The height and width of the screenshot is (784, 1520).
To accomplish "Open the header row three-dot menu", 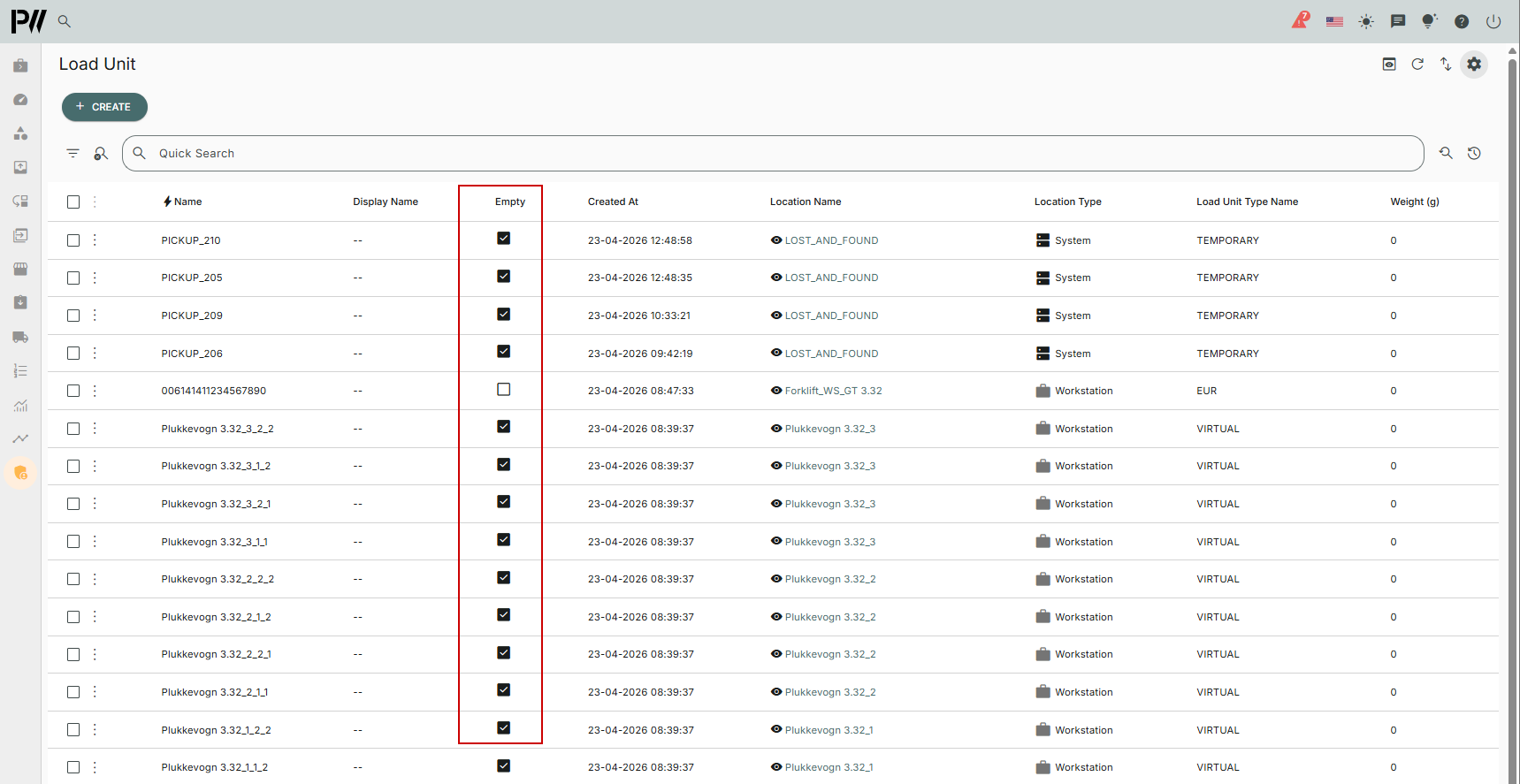I will [x=95, y=202].
